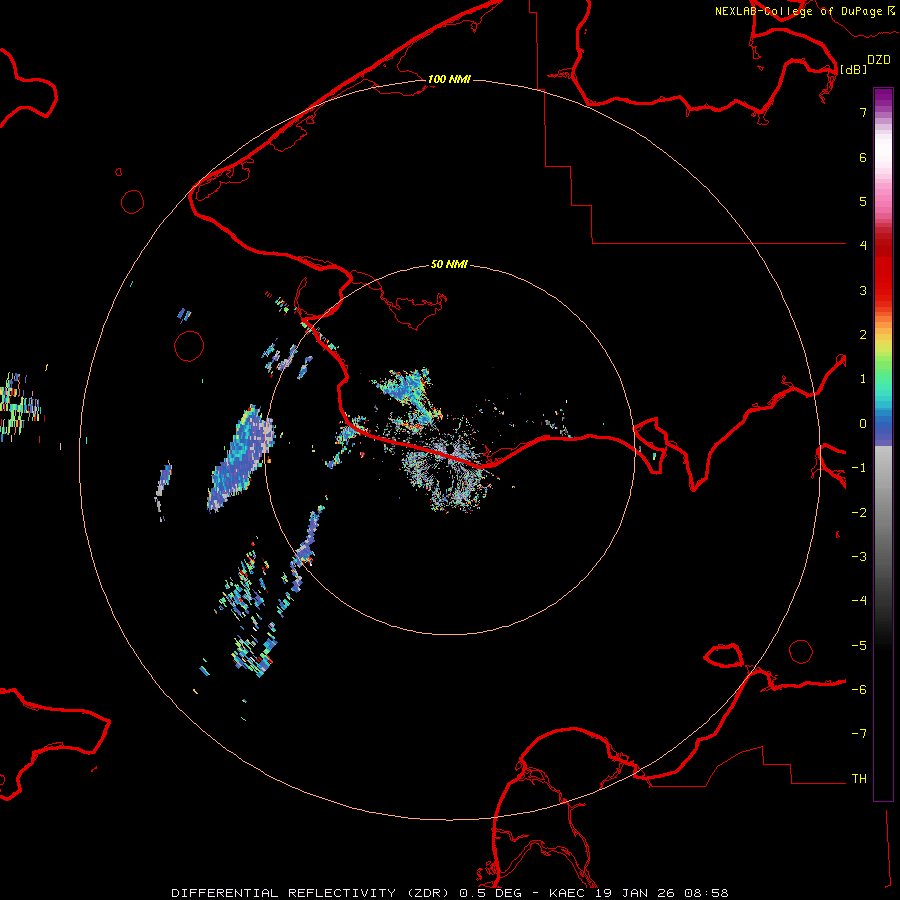Click the 1 value on the color scale
Image resolution: width=900 pixels, height=900 pixels.
point(863,379)
